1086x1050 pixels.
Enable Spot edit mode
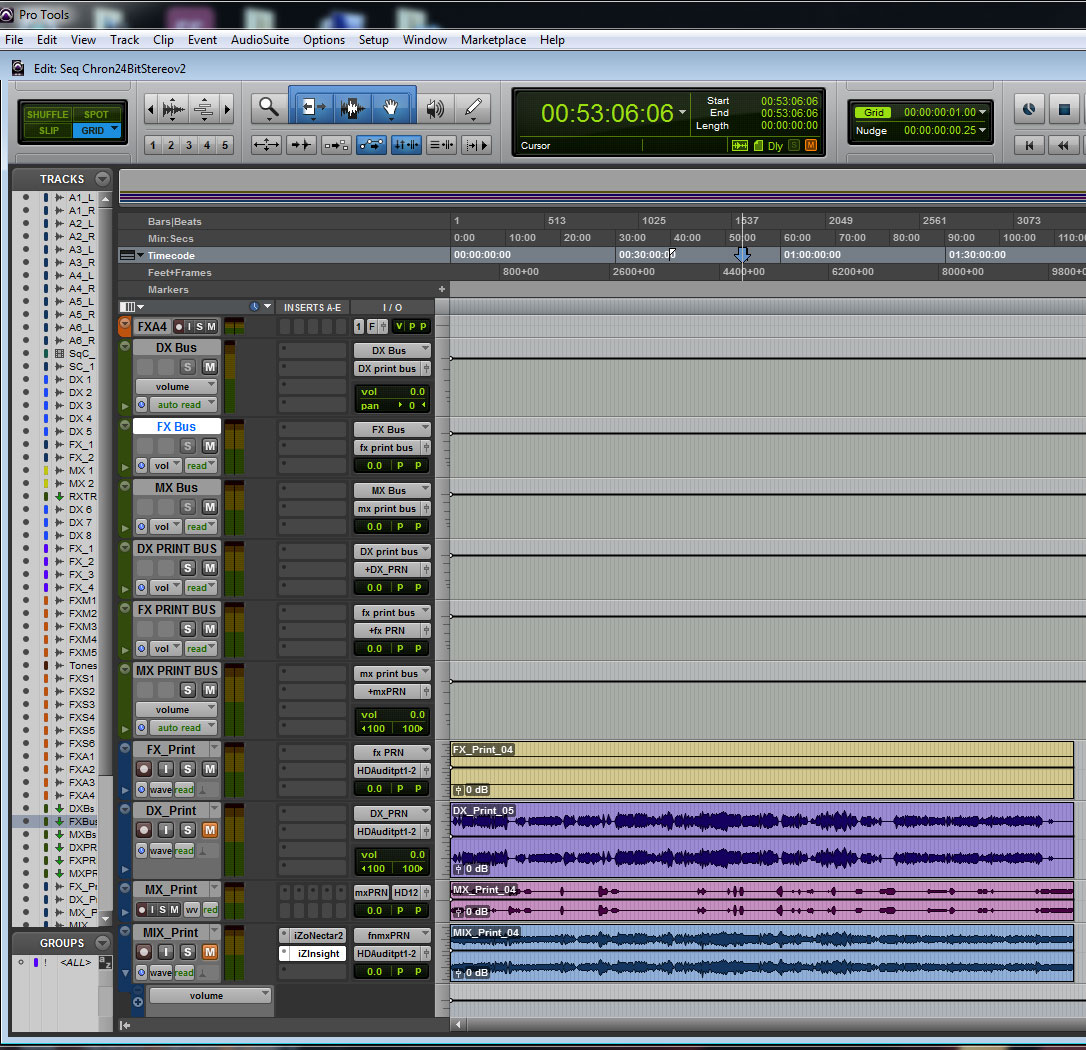tap(96, 114)
